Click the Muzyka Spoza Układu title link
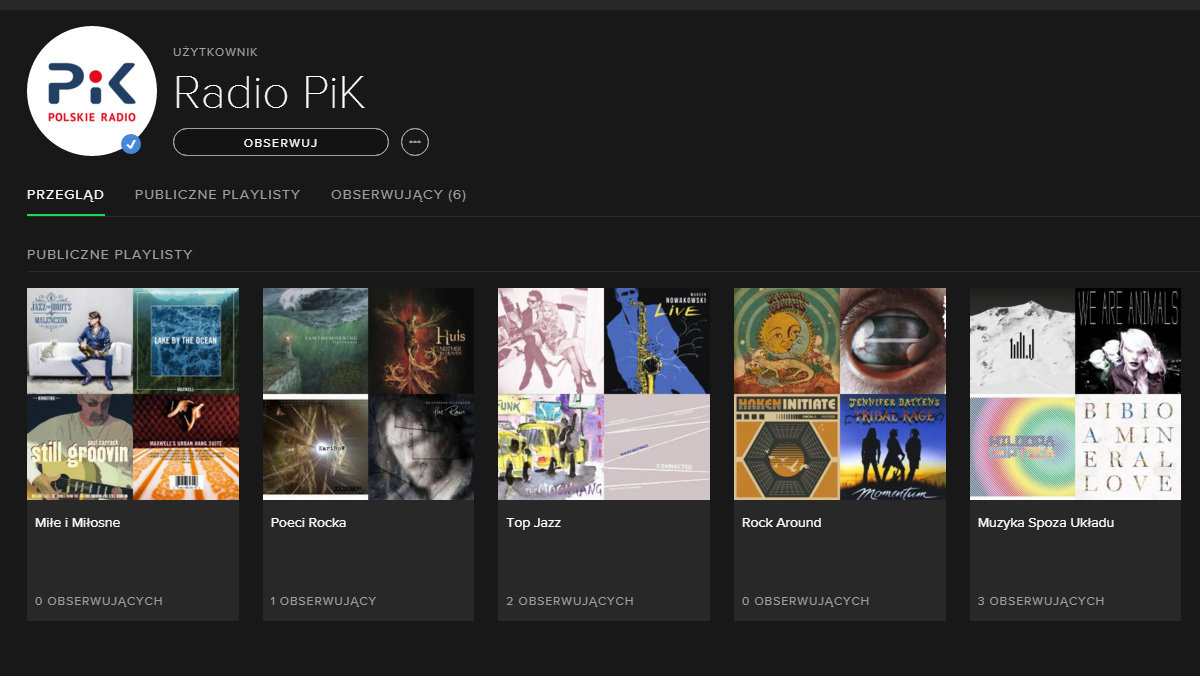Image resolution: width=1200 pixels, height=676 pixels. click(x=1046, y=522)
